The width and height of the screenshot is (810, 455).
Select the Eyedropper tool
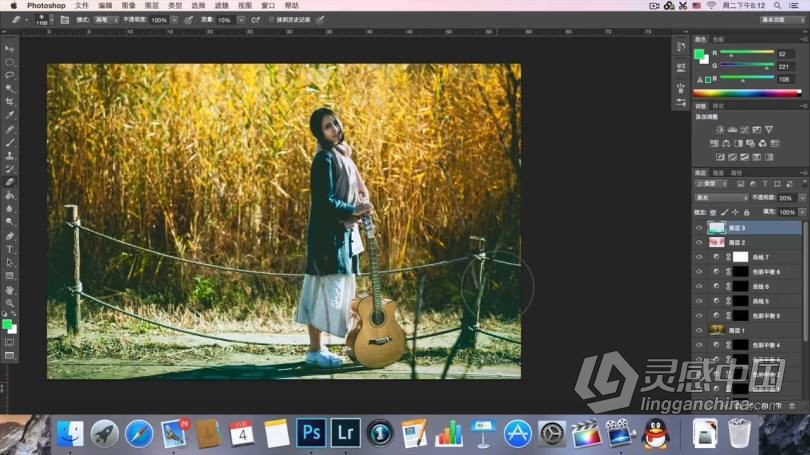pos(10,115)
